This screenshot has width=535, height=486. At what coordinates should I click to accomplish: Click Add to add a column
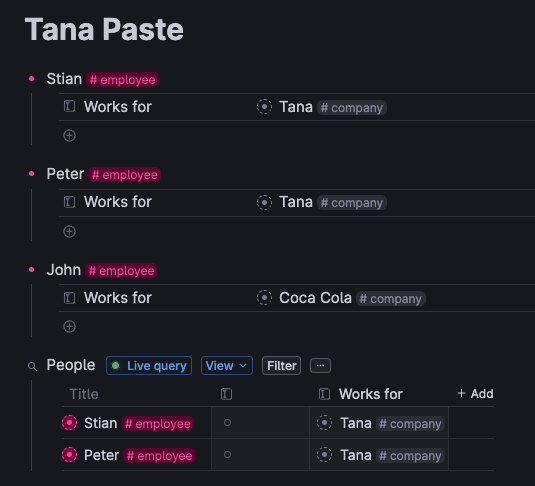click(475, 394)
